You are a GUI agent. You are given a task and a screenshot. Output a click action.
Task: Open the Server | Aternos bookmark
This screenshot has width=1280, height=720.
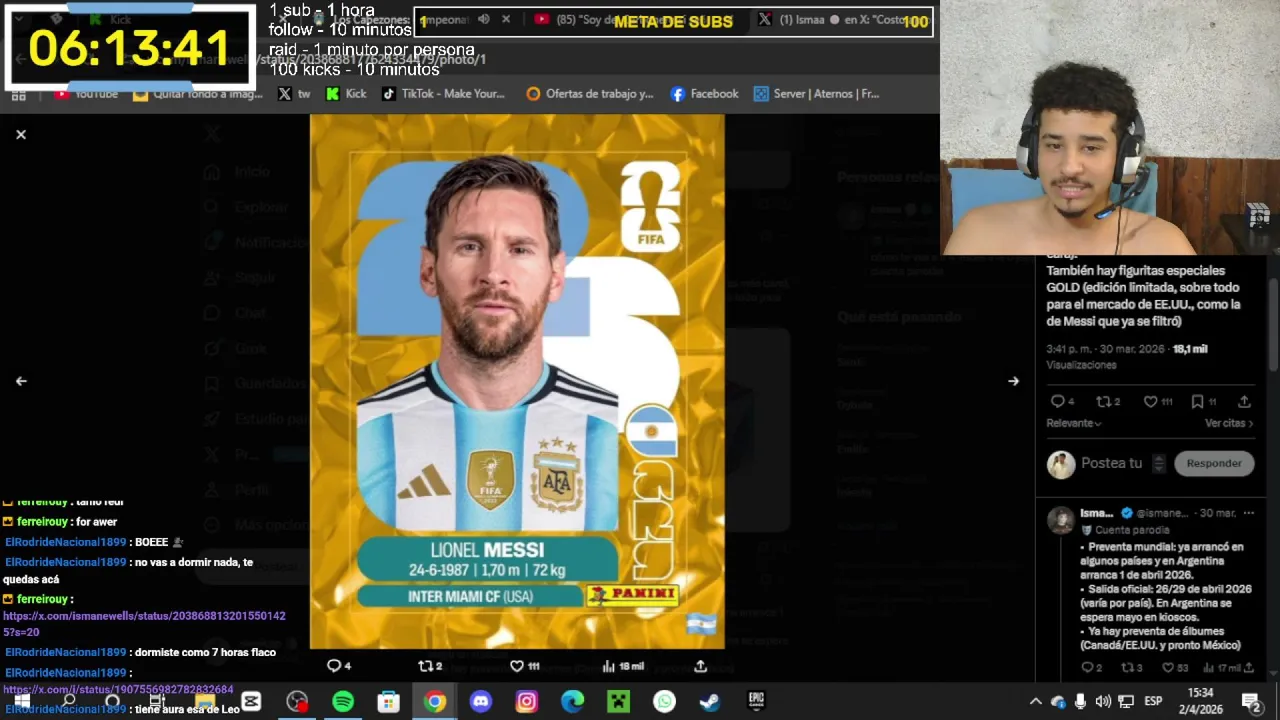pos(817,94)
